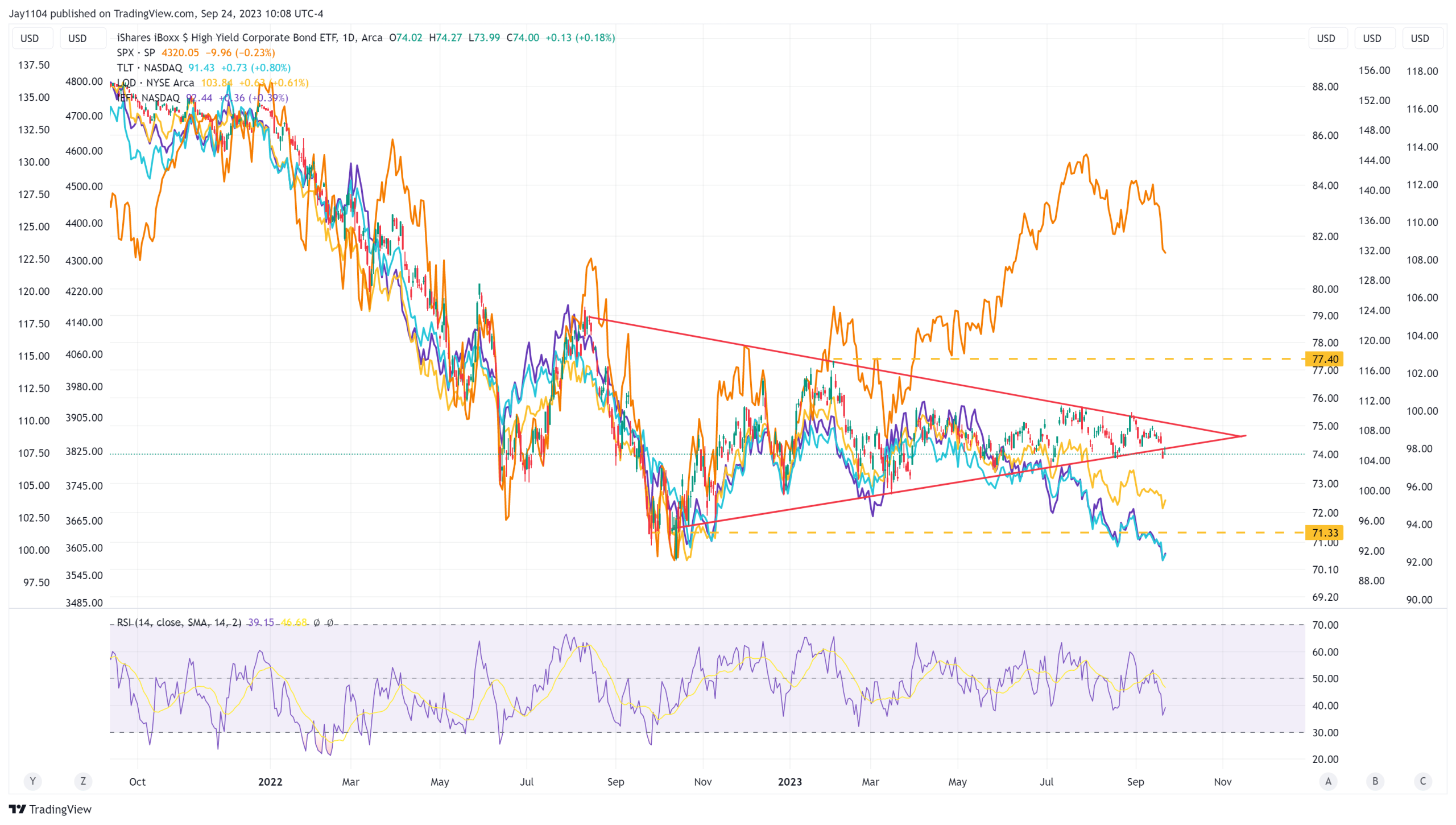This screenshot has height=825, width=1456.
Task: Click the 3485.00 SPX scale value
Action: 84,603
